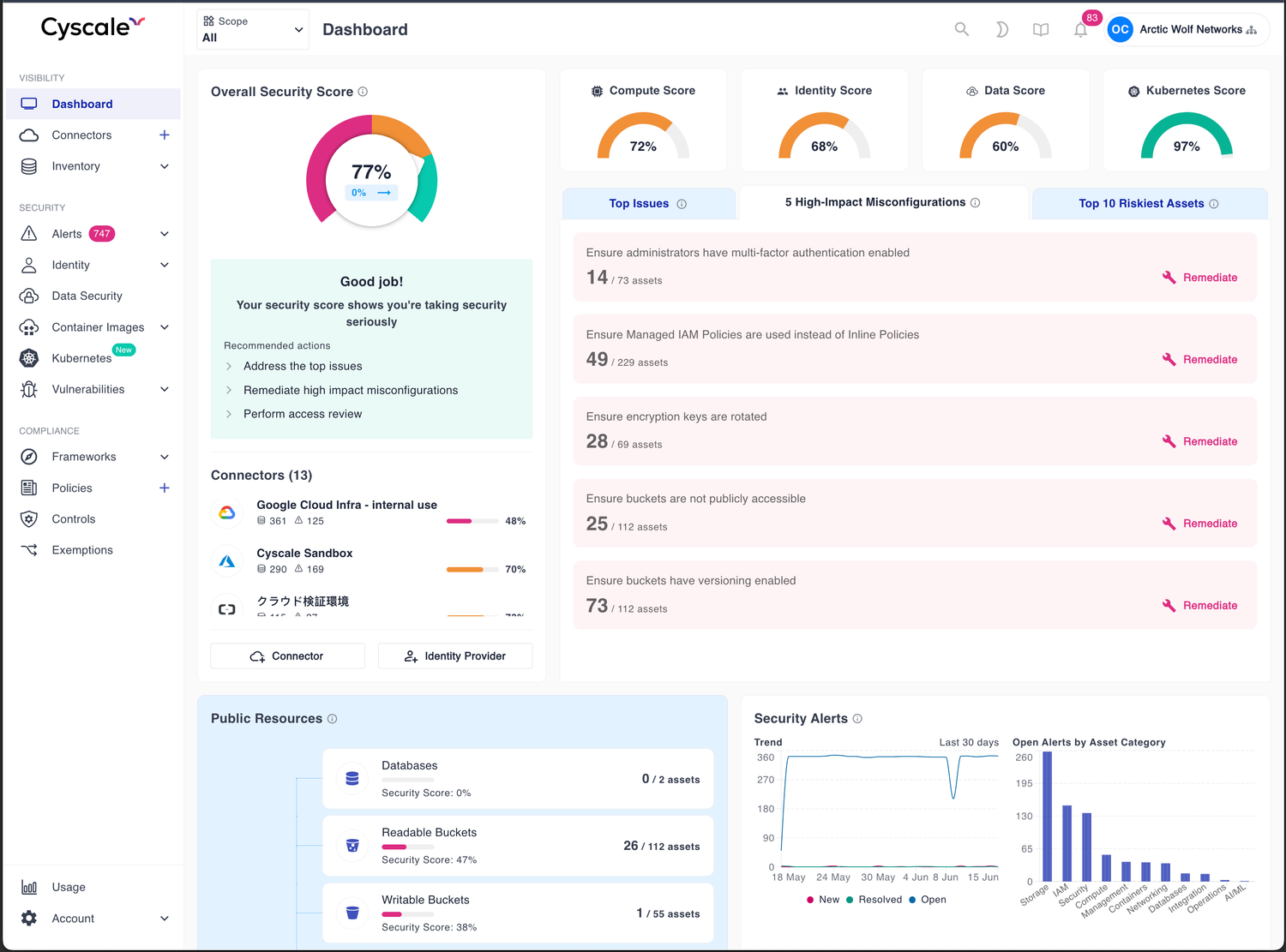1286x952 pixels.
Task: Expand the Vulnerabilities sidebar section
Action: (90, 388)
